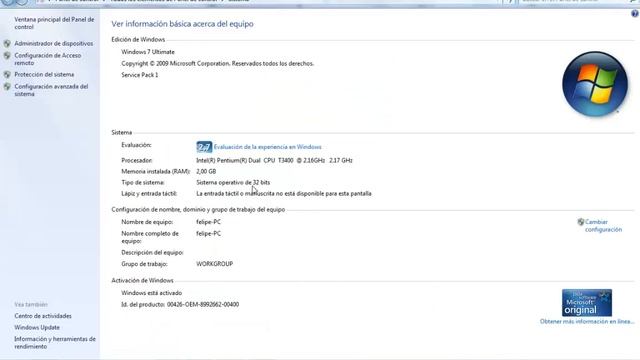Click the Windows 7 logo orb
Image resolution: width=640 pixels, height=360 pixels.
tap(595, 84)
